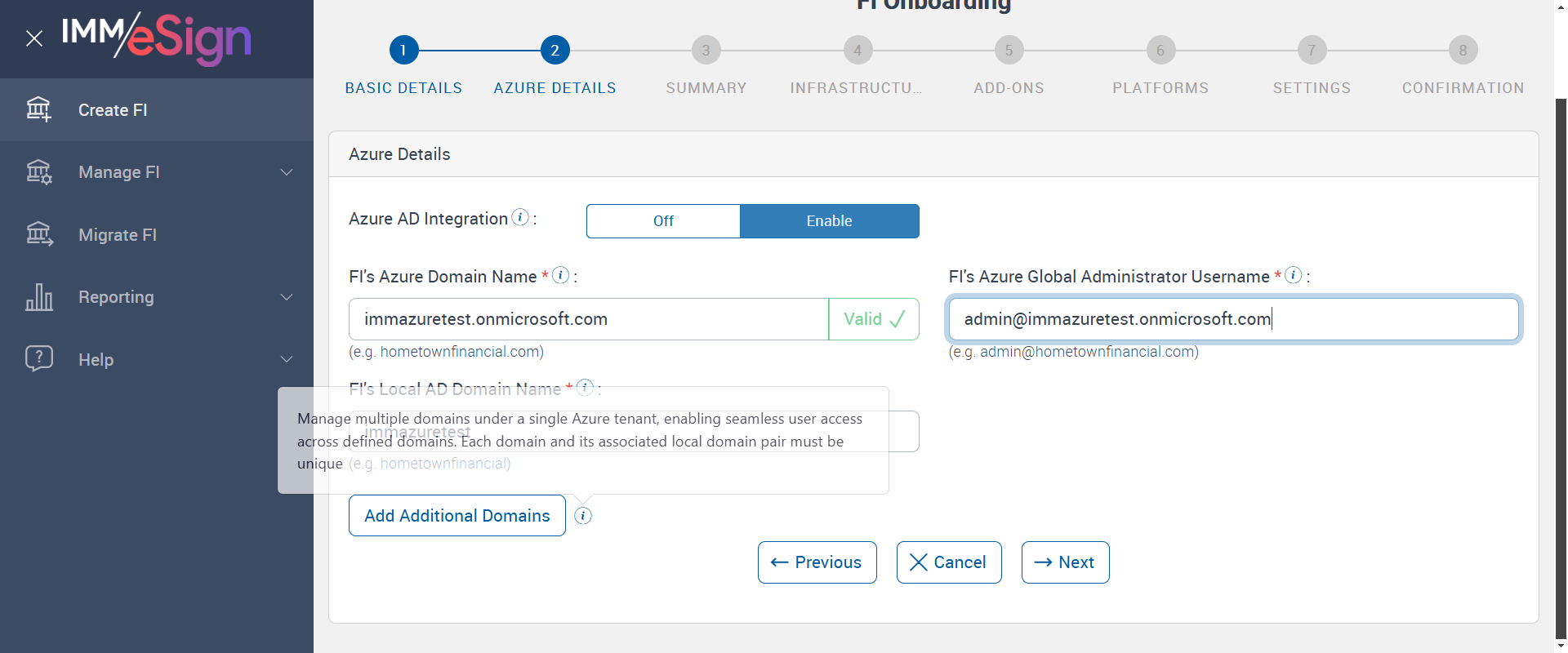The width and height of the screenshot is (1568, 653).
Task: Jump to step 5 Add-Ons
Action: (x=1009, y=51)
